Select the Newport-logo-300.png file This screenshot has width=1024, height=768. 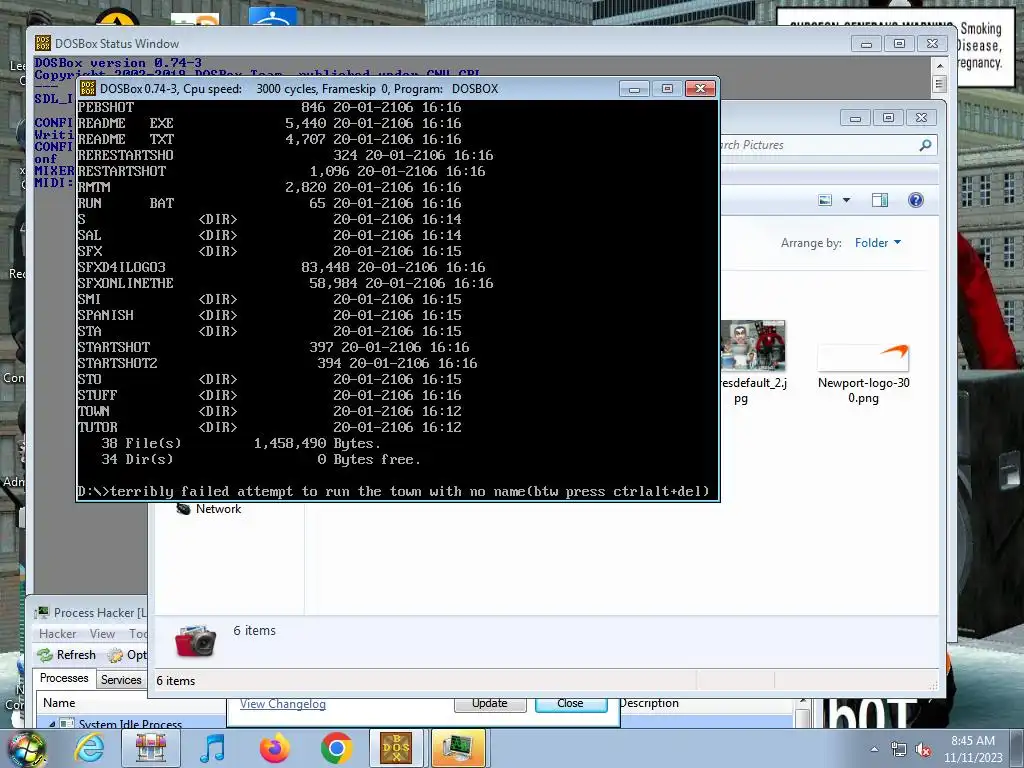coord(863,374)
